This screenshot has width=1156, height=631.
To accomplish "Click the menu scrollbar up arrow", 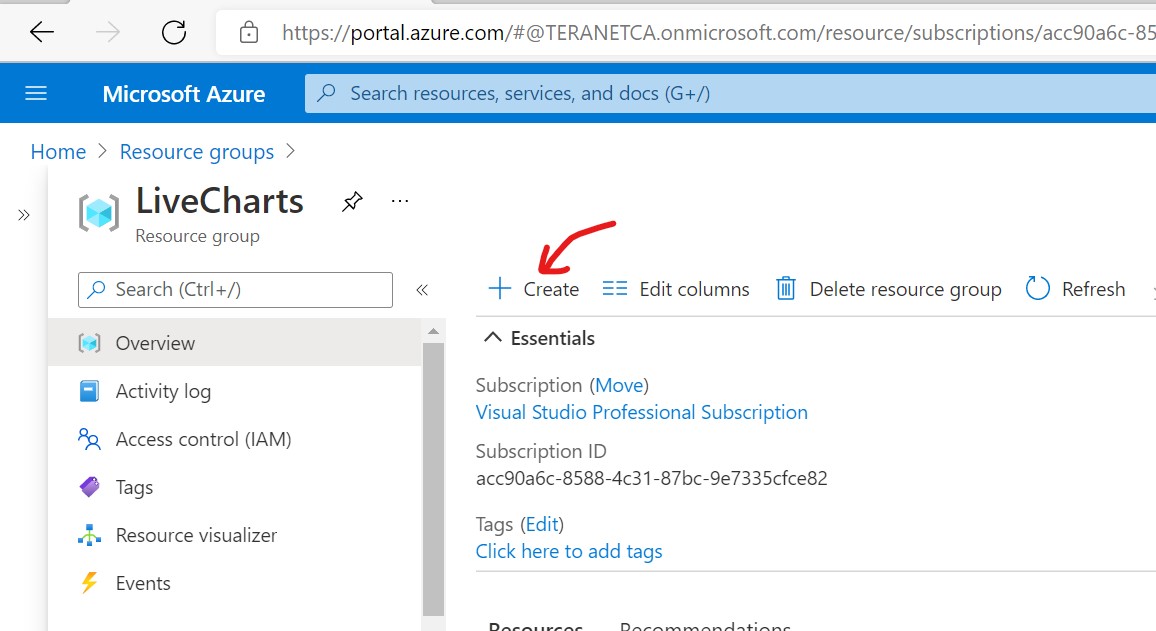I will [434, 331].
